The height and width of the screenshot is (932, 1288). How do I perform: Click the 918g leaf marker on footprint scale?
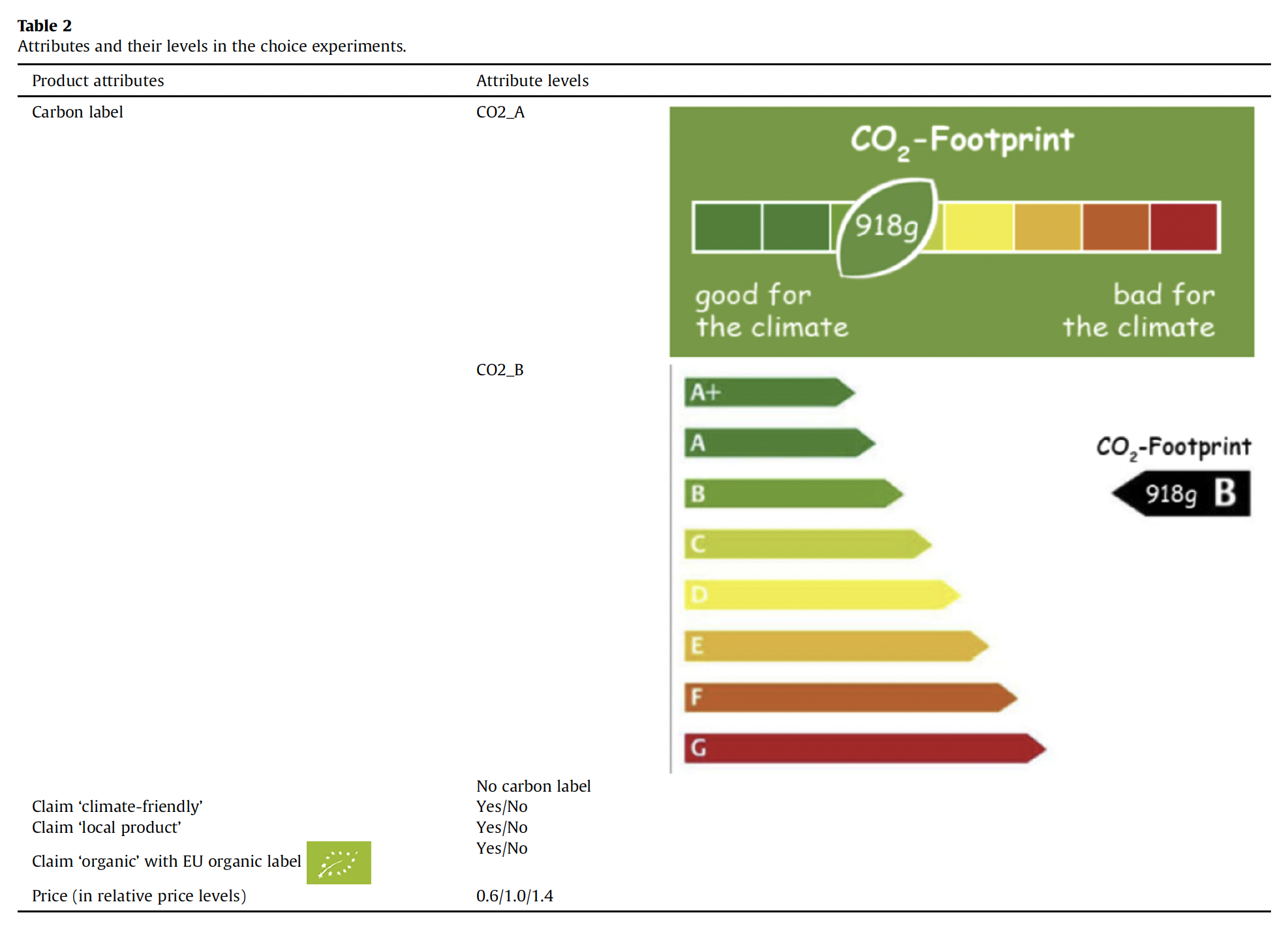pos(887,227)
